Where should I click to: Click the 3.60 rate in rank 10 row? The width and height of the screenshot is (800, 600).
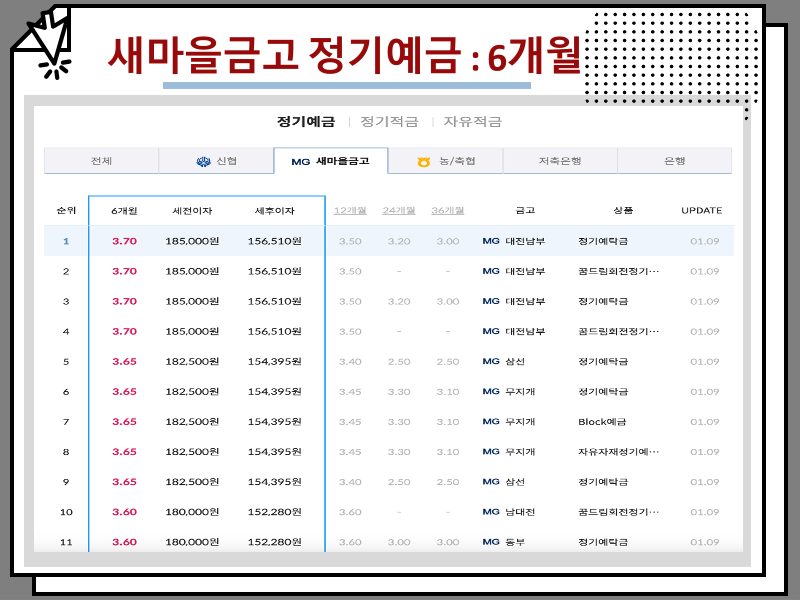coord(124,512)
